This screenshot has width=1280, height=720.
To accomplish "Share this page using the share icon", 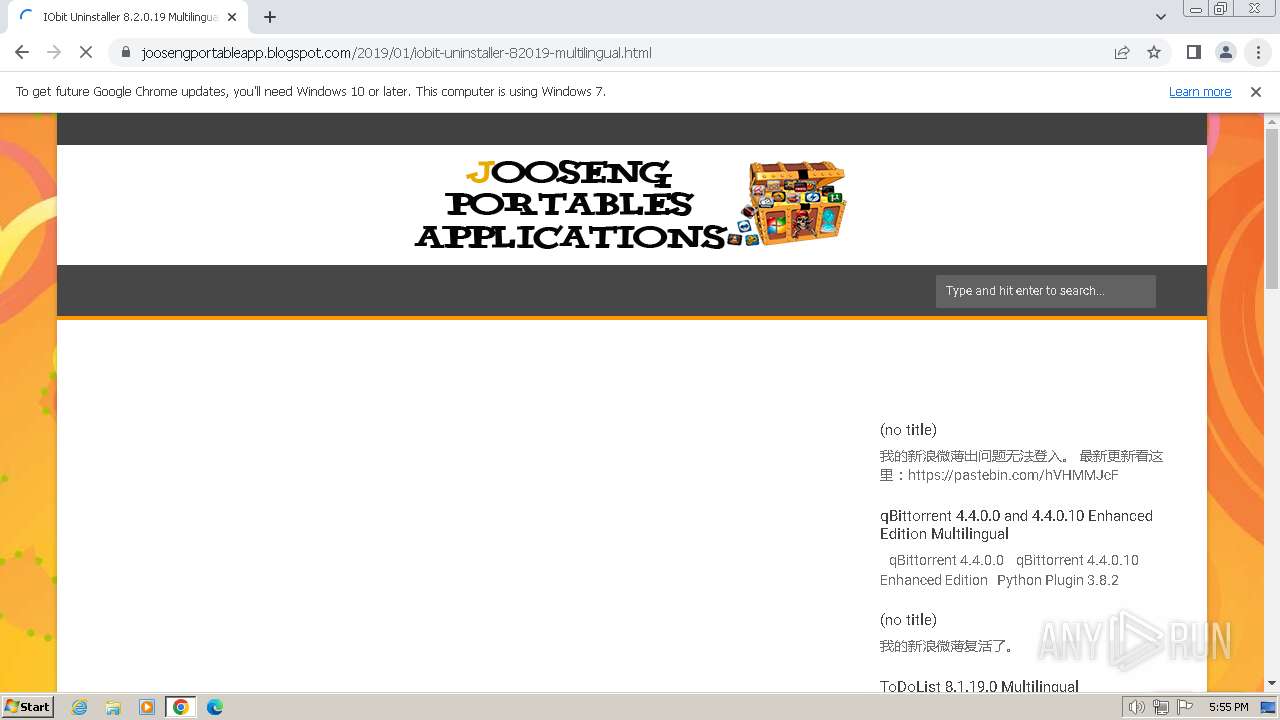I will coord(1122,53).
